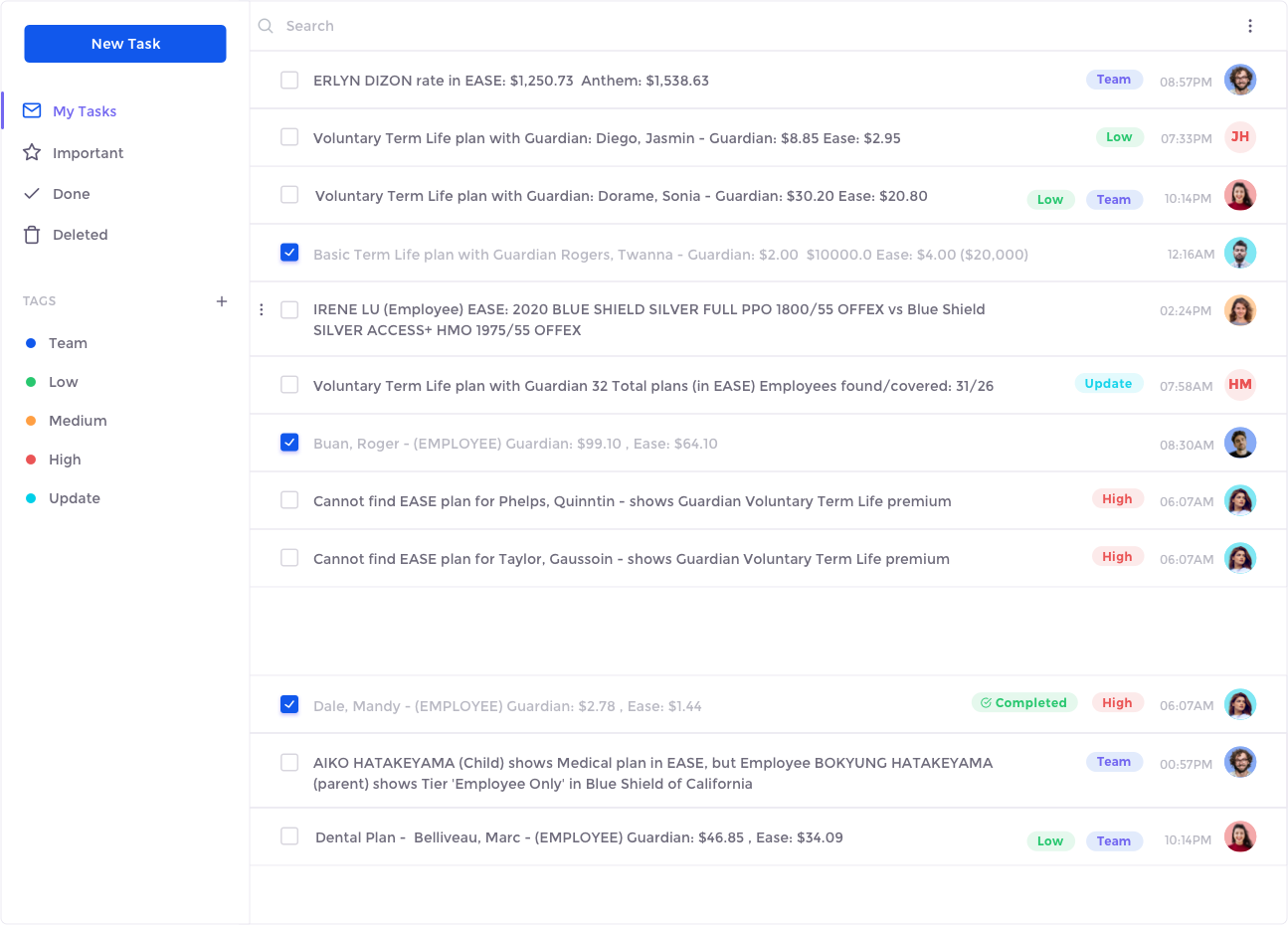This screenshot has height=925, width=1288.
Task: Click the orange dot next to Medium tag
Action: point(31,421)
